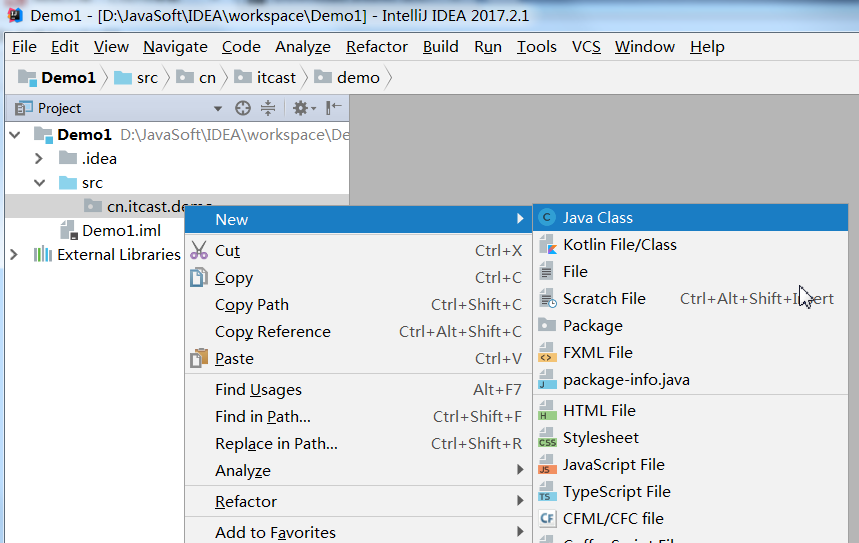Click the Java Class icon in the submenu
The image size is (859, 543).
coord(547,218)
